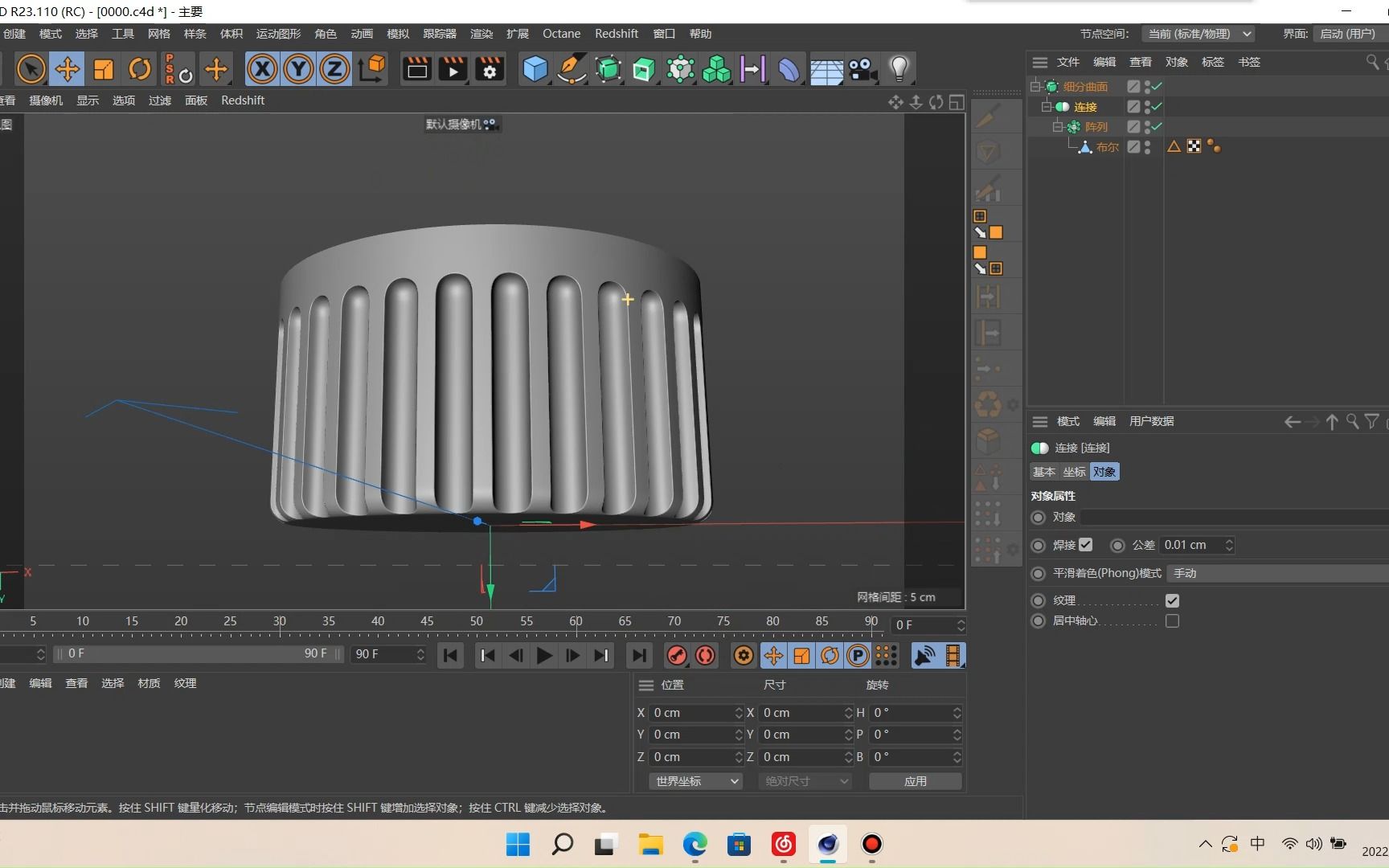
Task: Select the subdivision surface generator icon
Action: tap(608, 69)
